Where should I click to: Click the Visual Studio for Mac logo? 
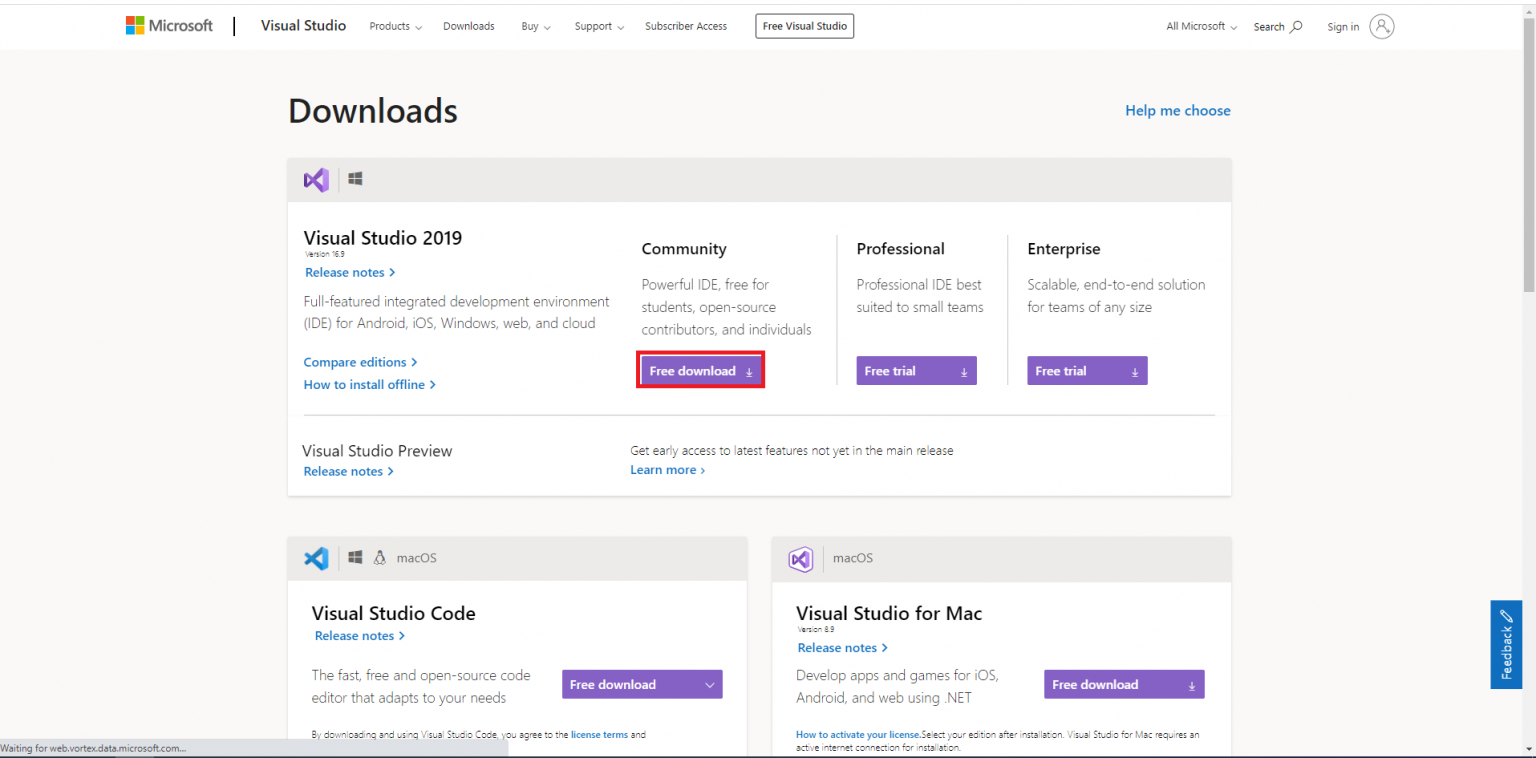pos(800,559)
